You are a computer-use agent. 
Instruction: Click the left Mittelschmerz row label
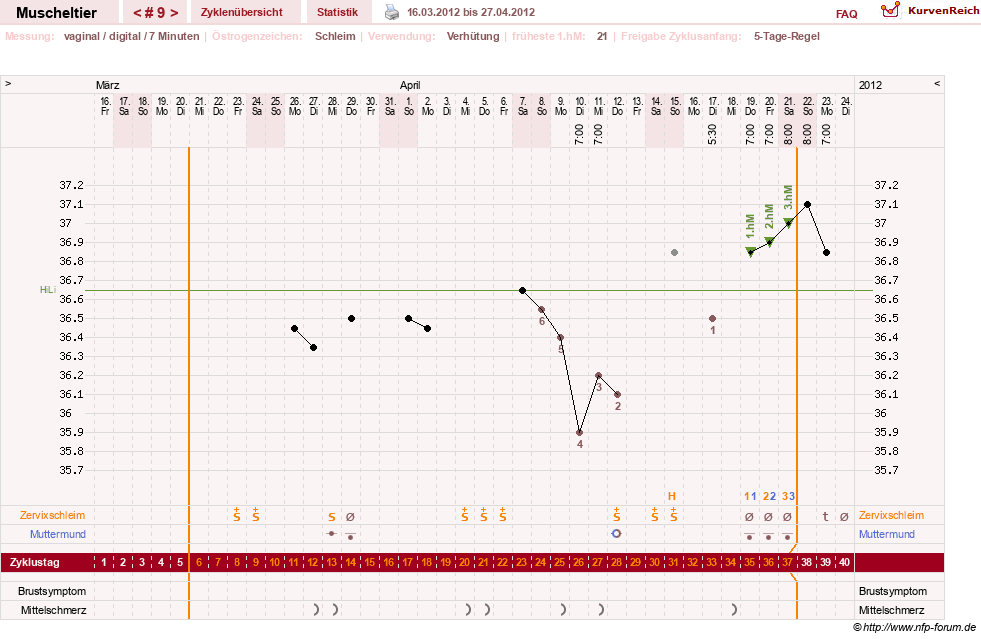[x=54, y=610]
